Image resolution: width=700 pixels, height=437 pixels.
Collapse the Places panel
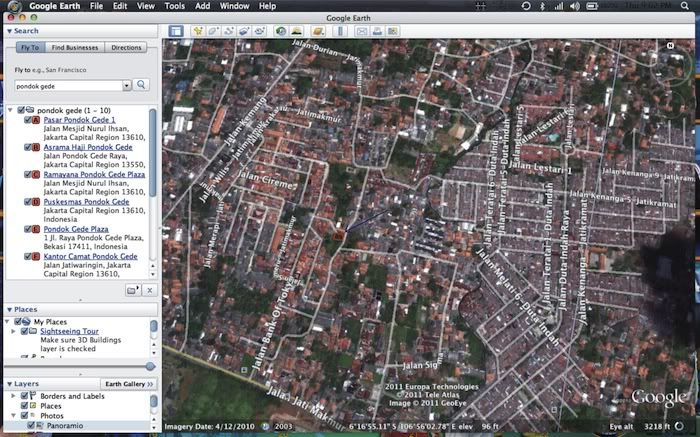9,309
